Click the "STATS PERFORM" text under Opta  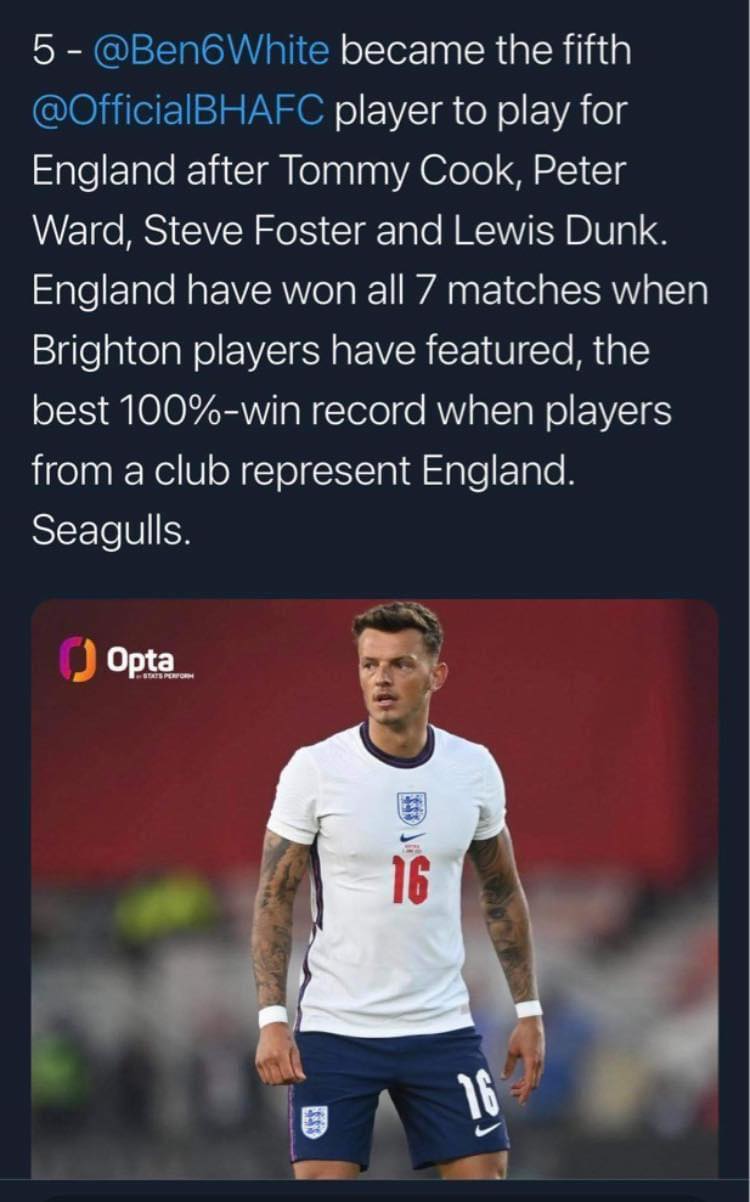(167, 677)
